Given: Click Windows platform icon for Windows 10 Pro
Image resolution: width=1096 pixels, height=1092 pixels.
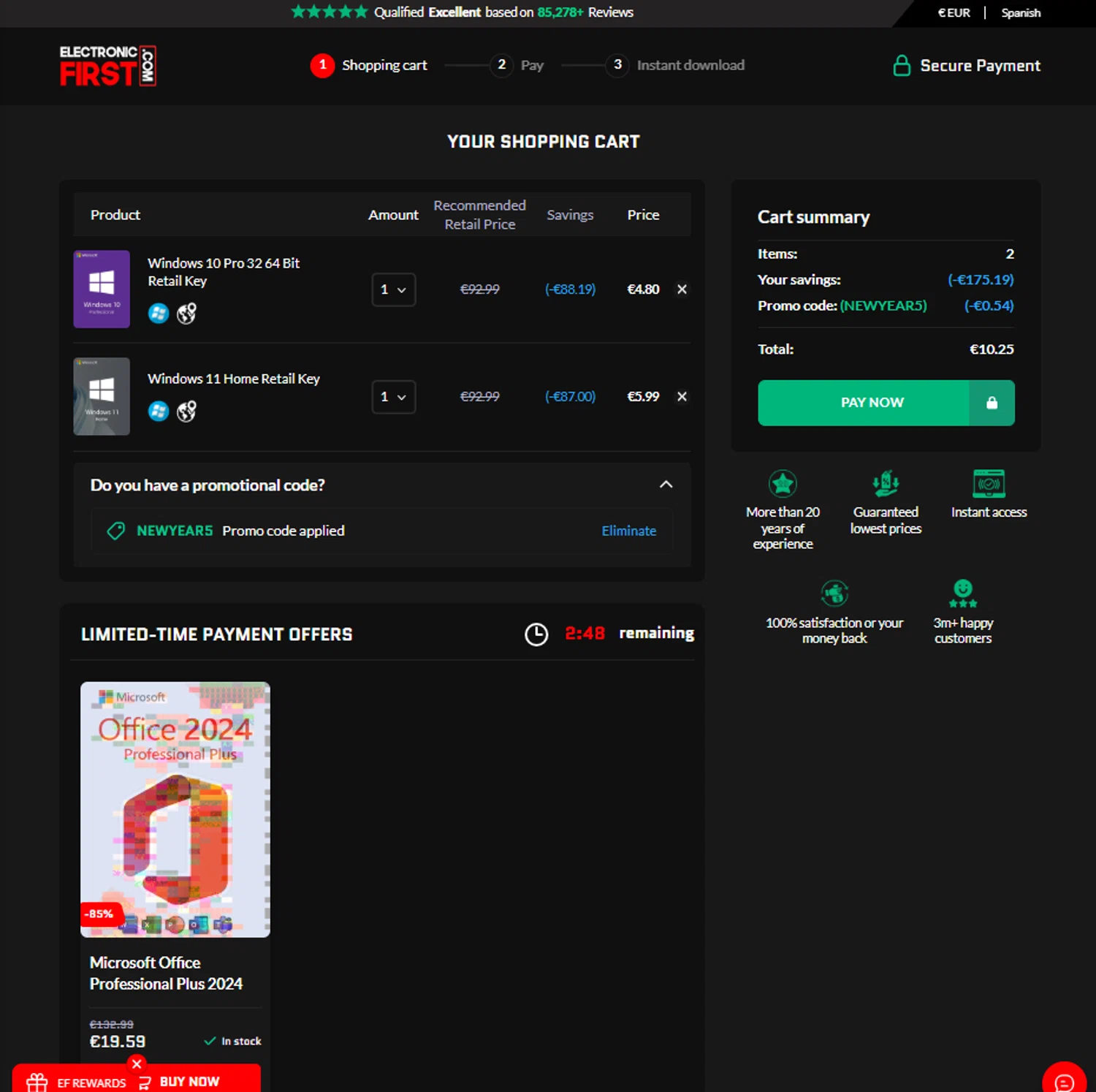Looking at the screenshot, I should (x=159, y=314).
